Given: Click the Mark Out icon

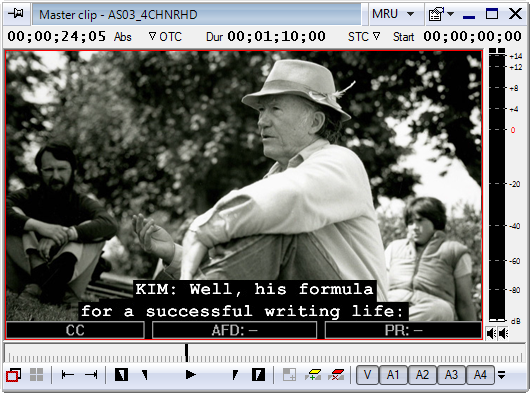Looking at the screenshot, I should [258, 374].
